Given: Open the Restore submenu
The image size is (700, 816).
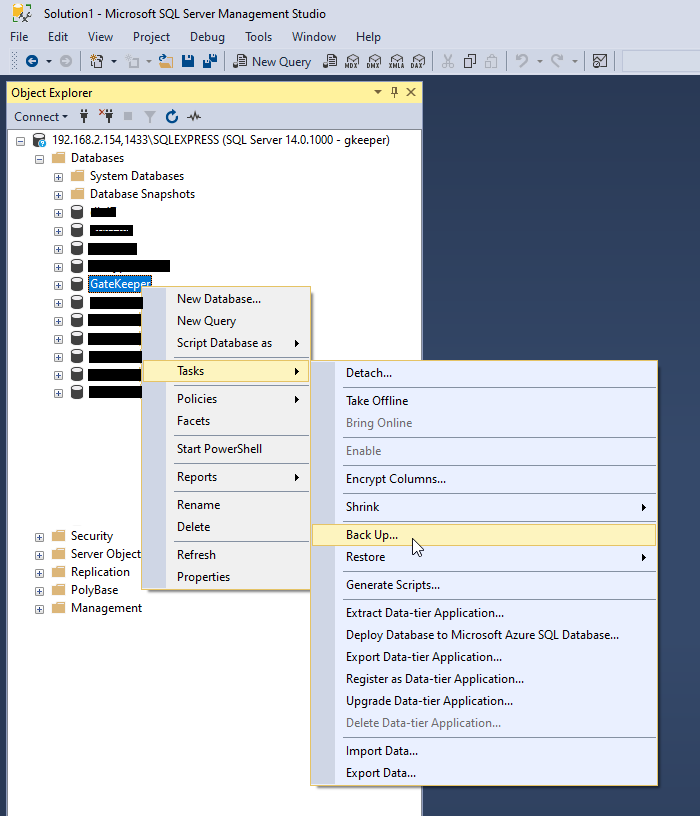Looking at the screenshot, I should point(484,557).
